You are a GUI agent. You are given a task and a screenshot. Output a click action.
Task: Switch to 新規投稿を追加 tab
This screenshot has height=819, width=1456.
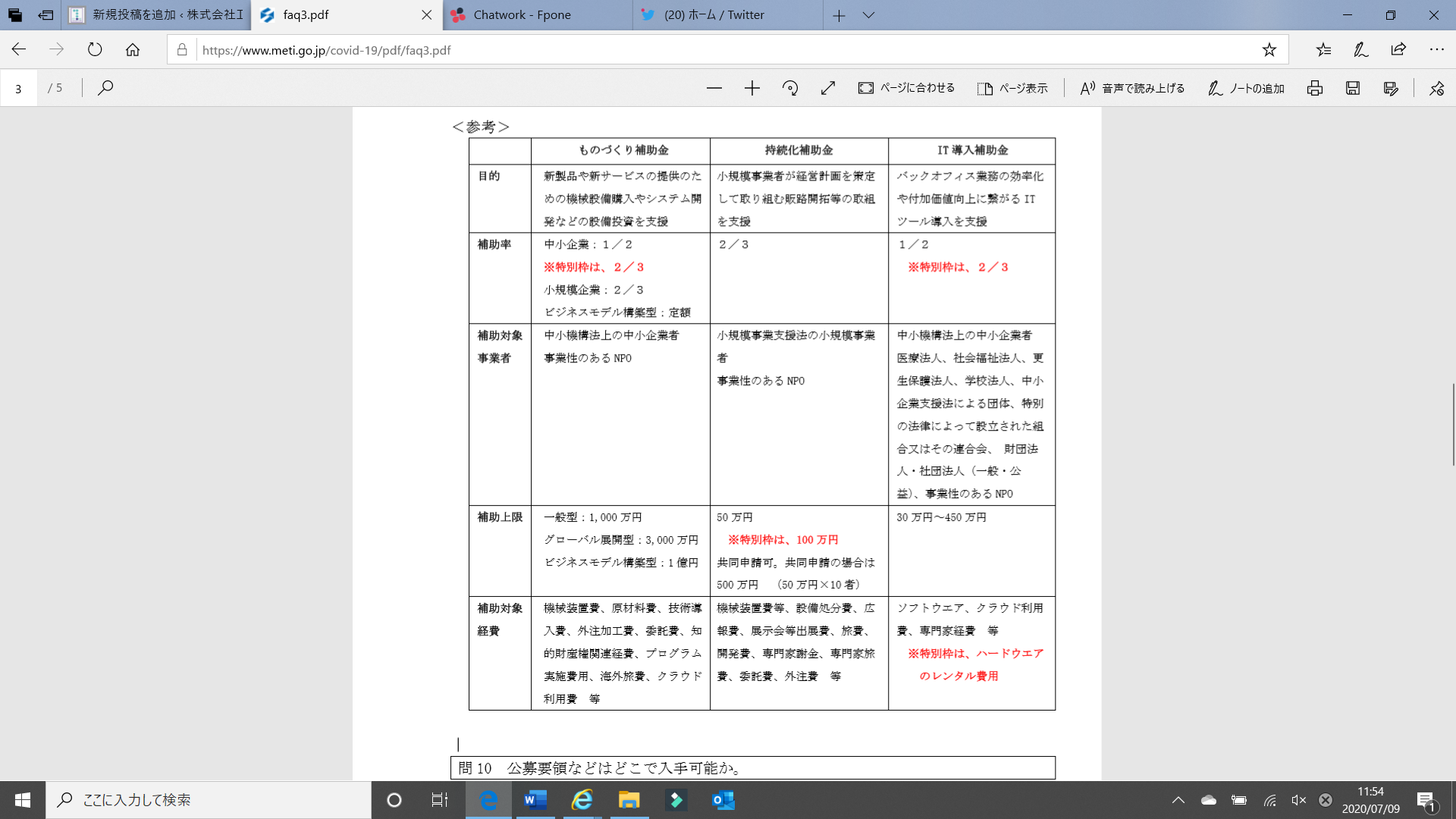tap(156, 15)
